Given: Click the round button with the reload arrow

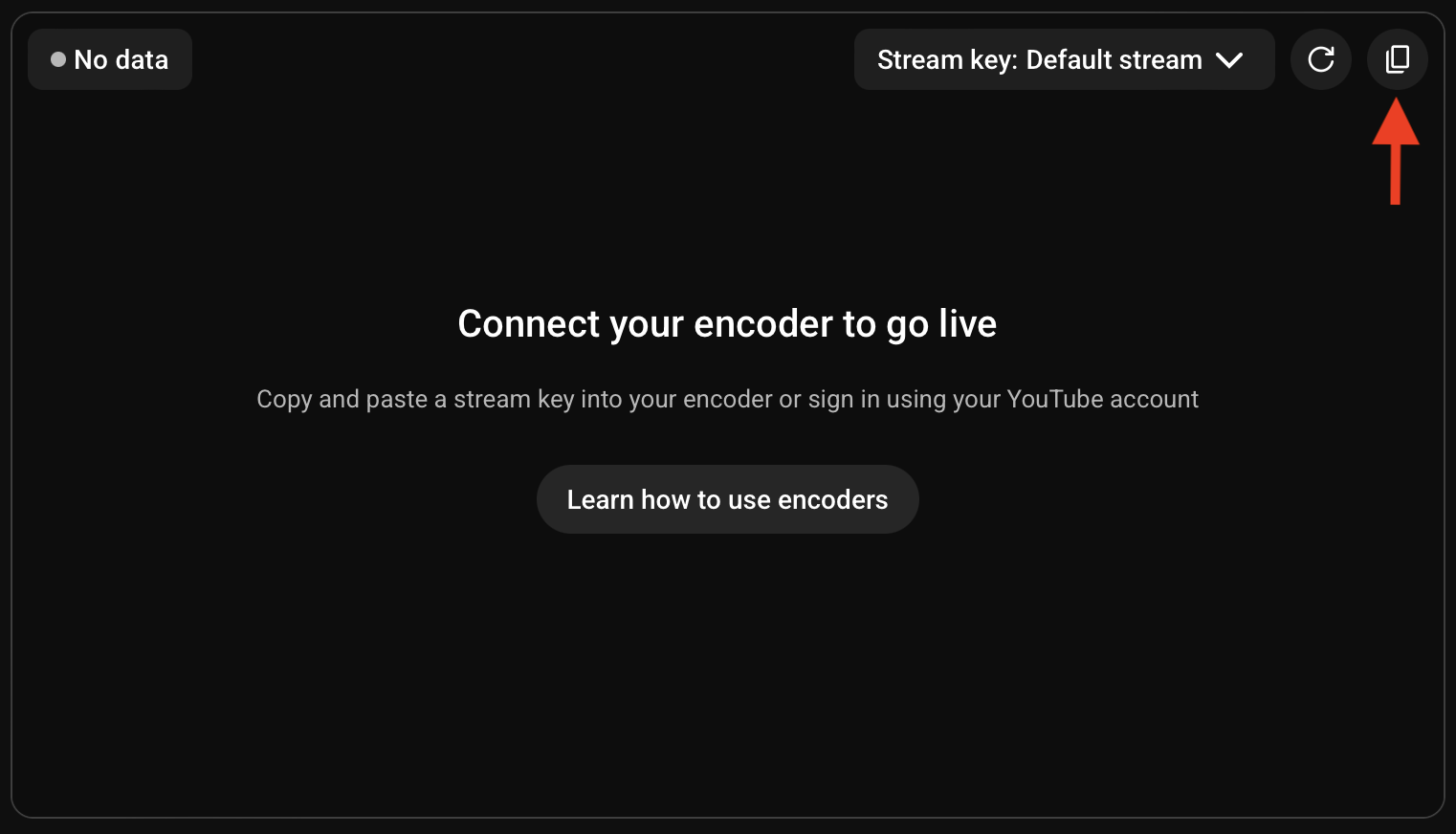Looking at the screenshot, I should coord(1321,59).
